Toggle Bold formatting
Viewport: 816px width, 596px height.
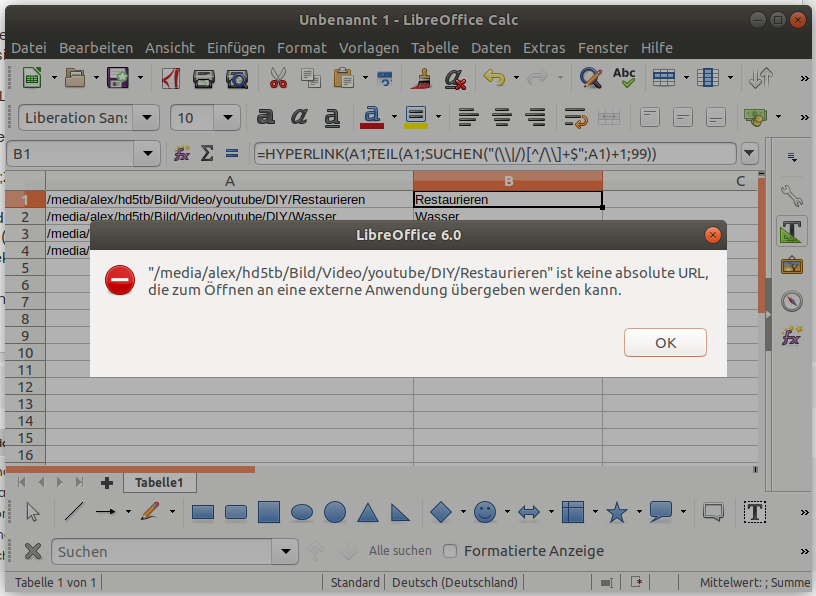click(265, 117)
